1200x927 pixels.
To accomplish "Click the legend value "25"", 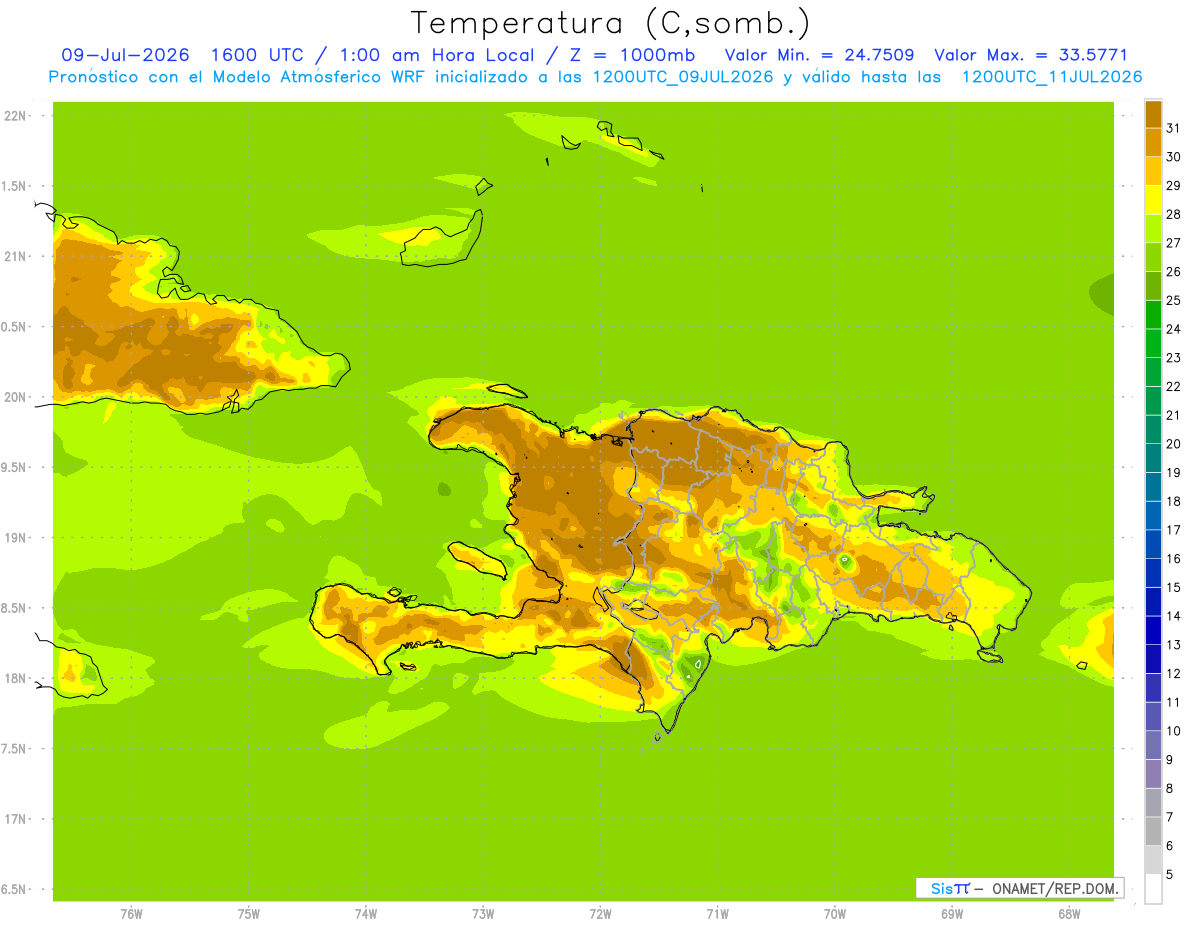I will (x=1173, y=300).
